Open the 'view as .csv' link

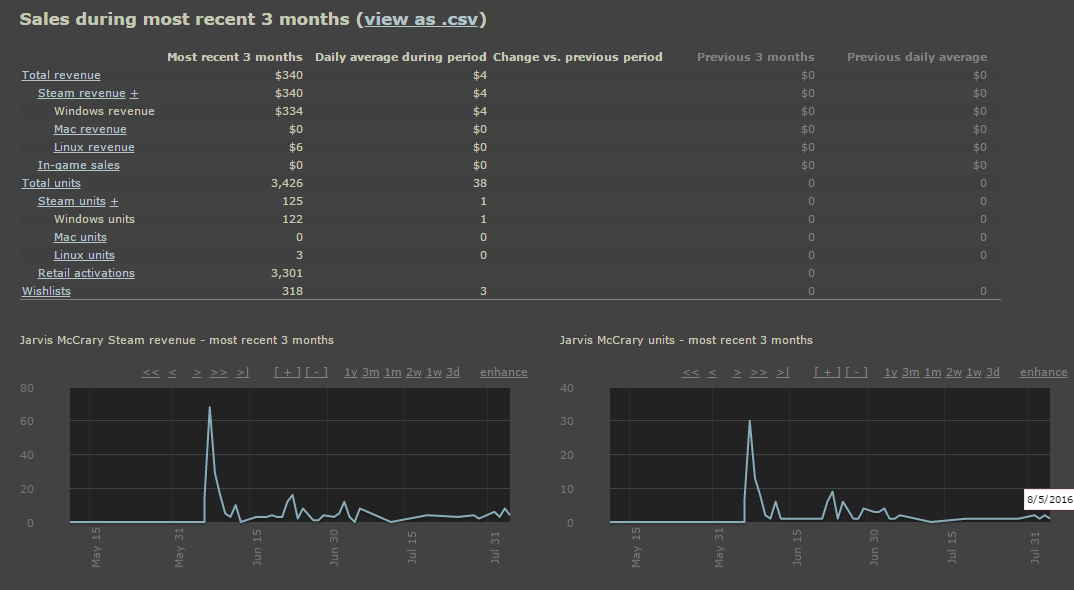(421, 19)
